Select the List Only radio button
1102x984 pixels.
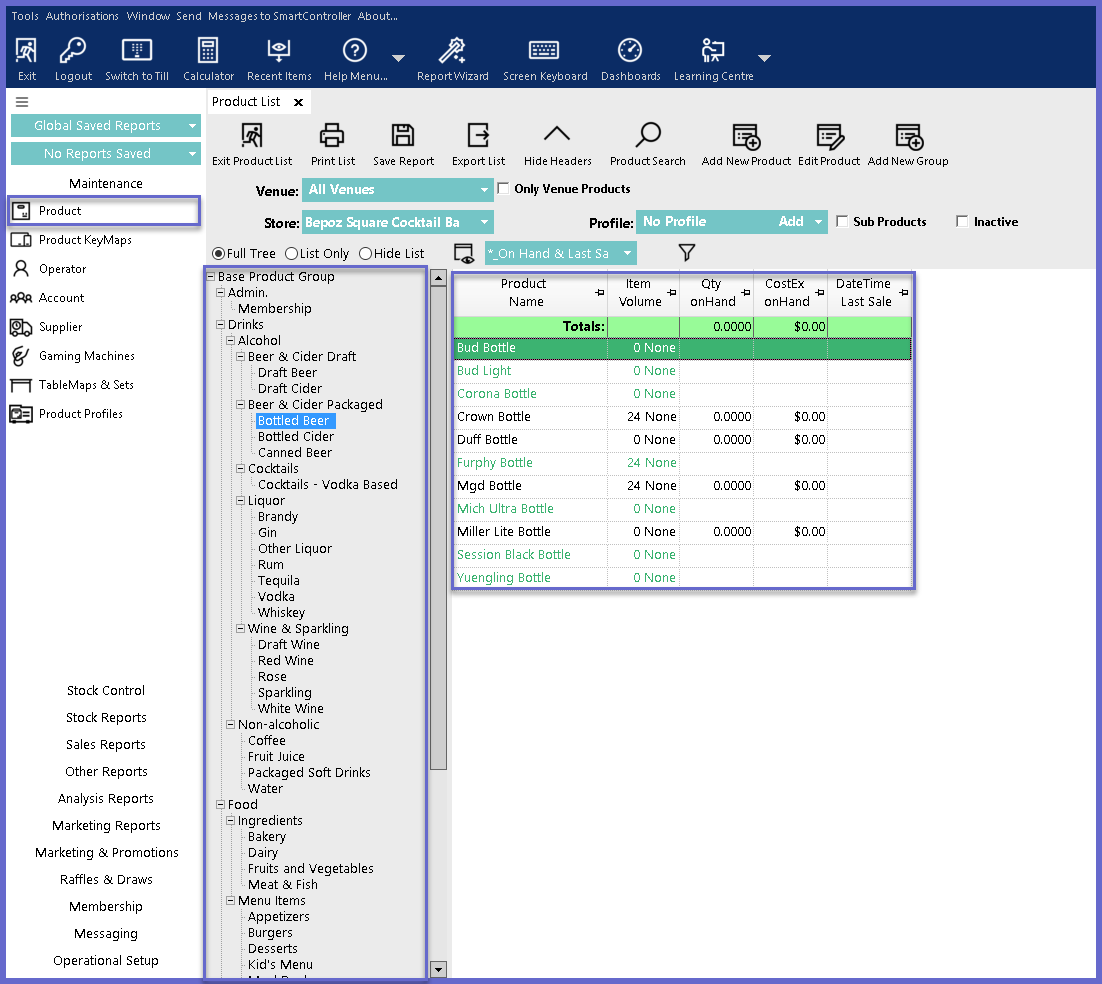click(x=292, y=254)
